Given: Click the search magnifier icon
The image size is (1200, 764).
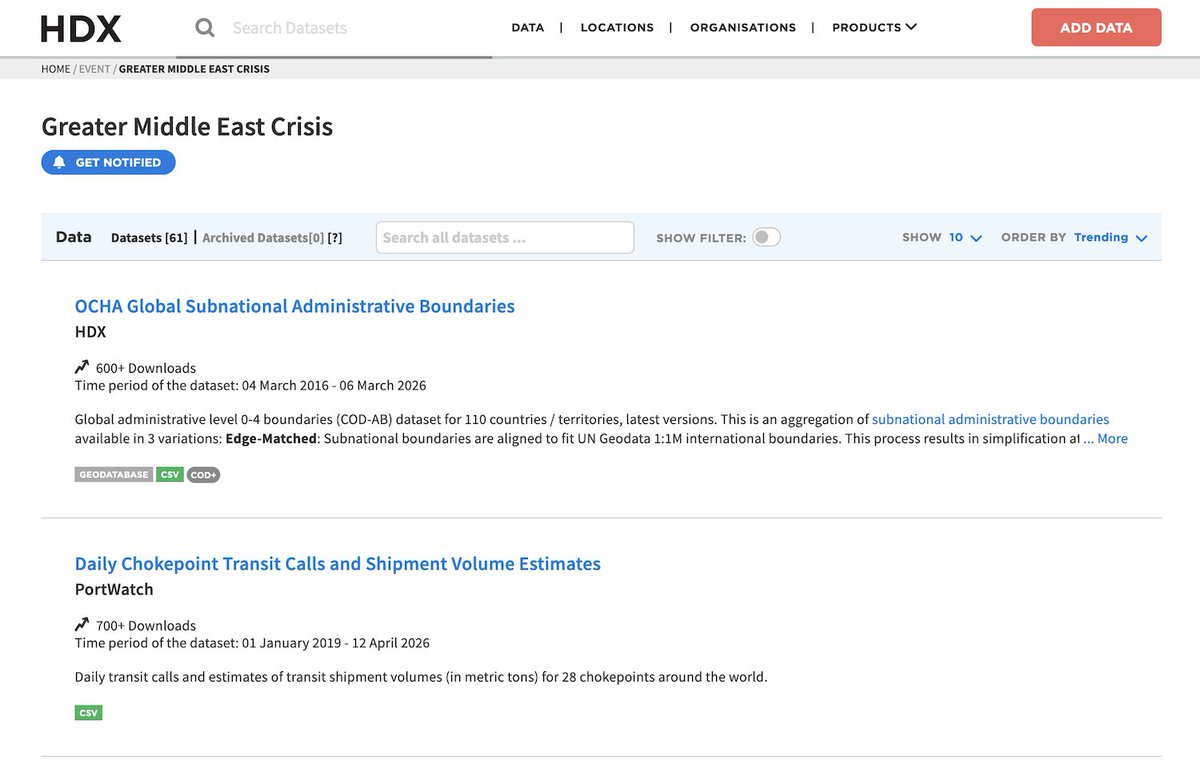Looking at the screenshot, I should point(205,28).
